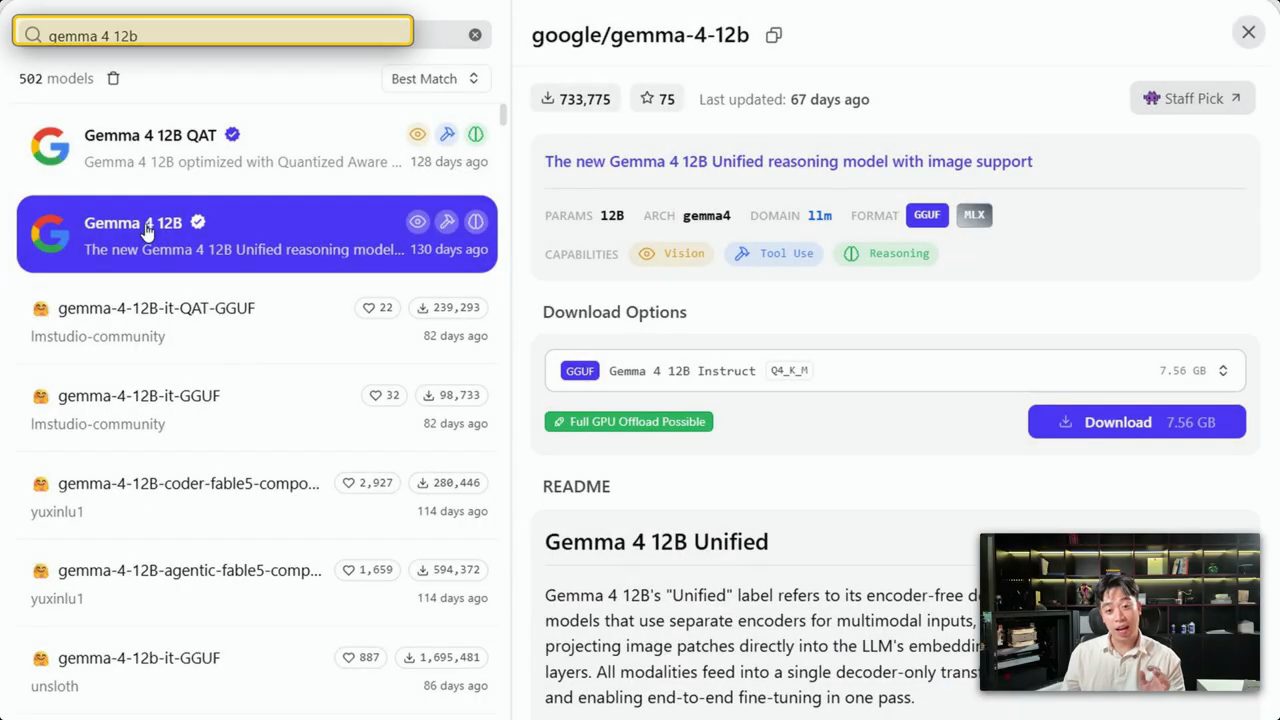This screenshot has width=1280, height=720.
Task: Click the Gemma 4 12B Unified heading
Action: point(657,541)
